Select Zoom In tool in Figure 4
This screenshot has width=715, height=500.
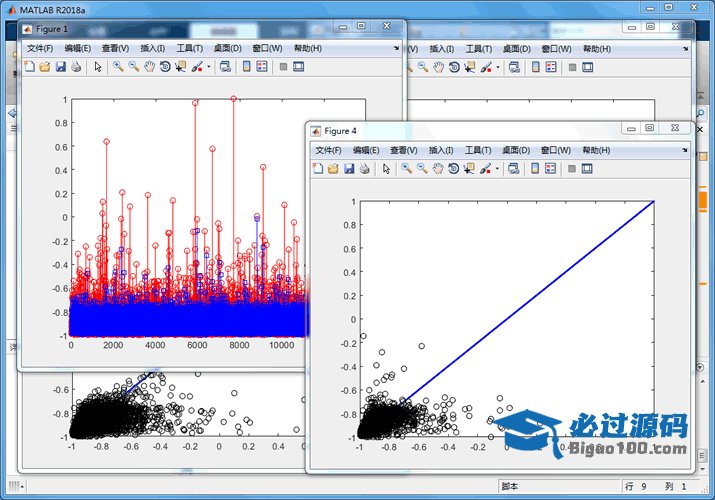click(406, 169)
